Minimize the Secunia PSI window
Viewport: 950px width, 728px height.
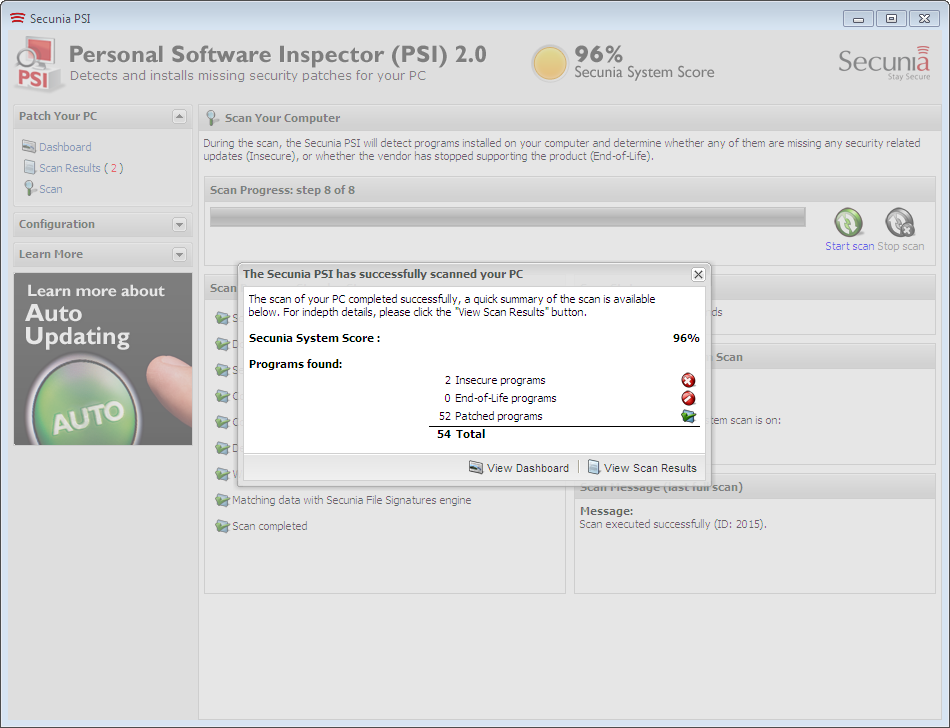tap(858, 19)
